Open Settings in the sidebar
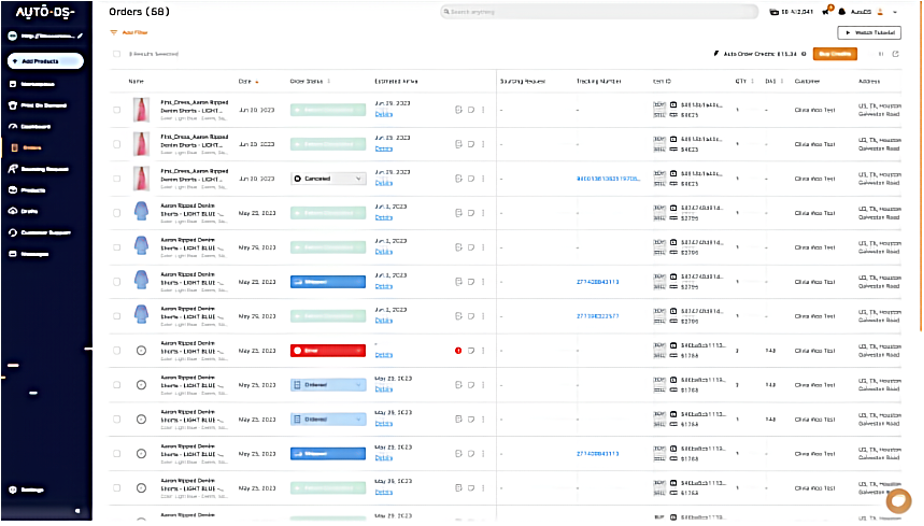 pos(32,490)
